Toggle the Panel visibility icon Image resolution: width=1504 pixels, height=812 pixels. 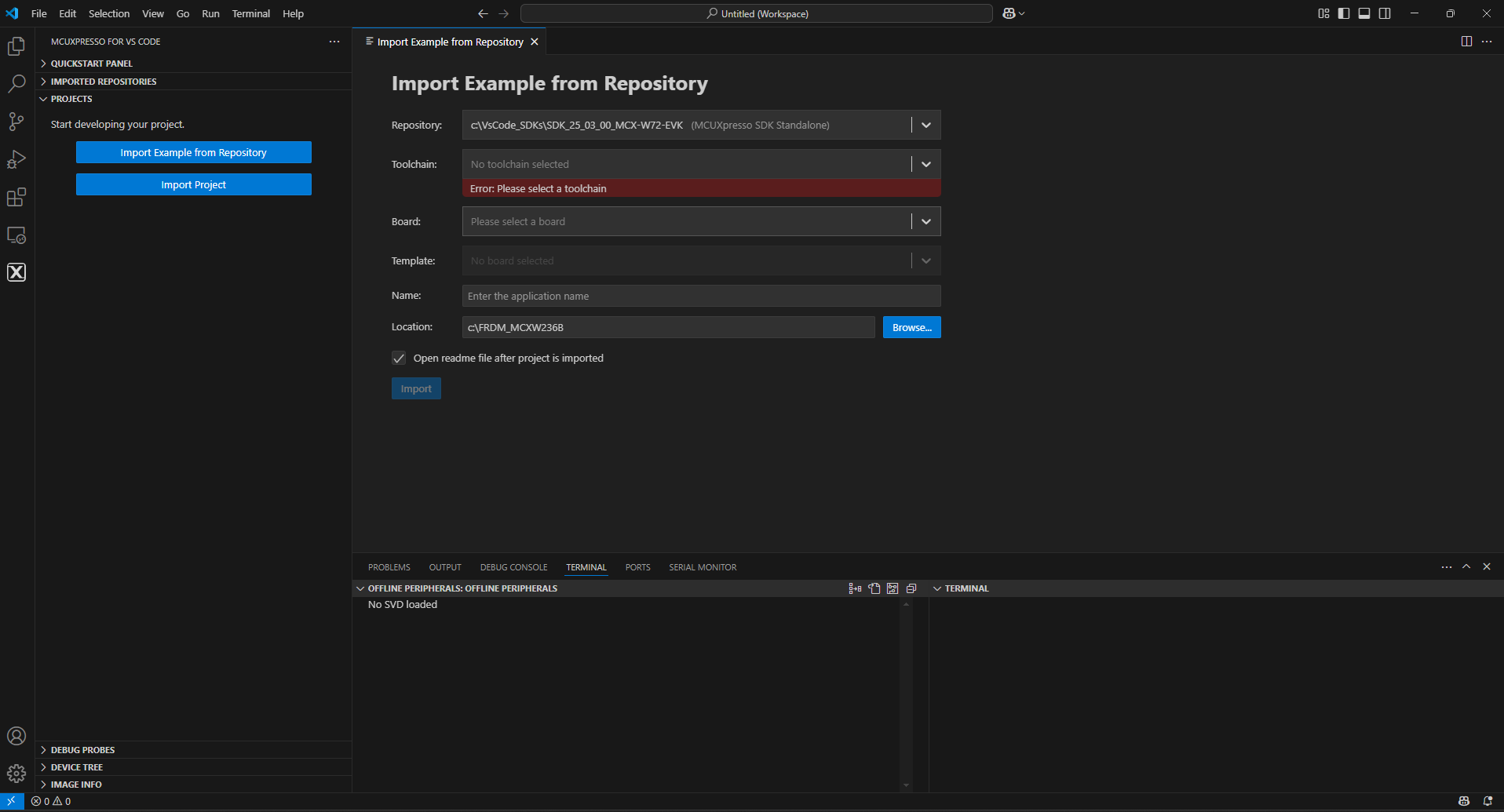[1364, 13]
